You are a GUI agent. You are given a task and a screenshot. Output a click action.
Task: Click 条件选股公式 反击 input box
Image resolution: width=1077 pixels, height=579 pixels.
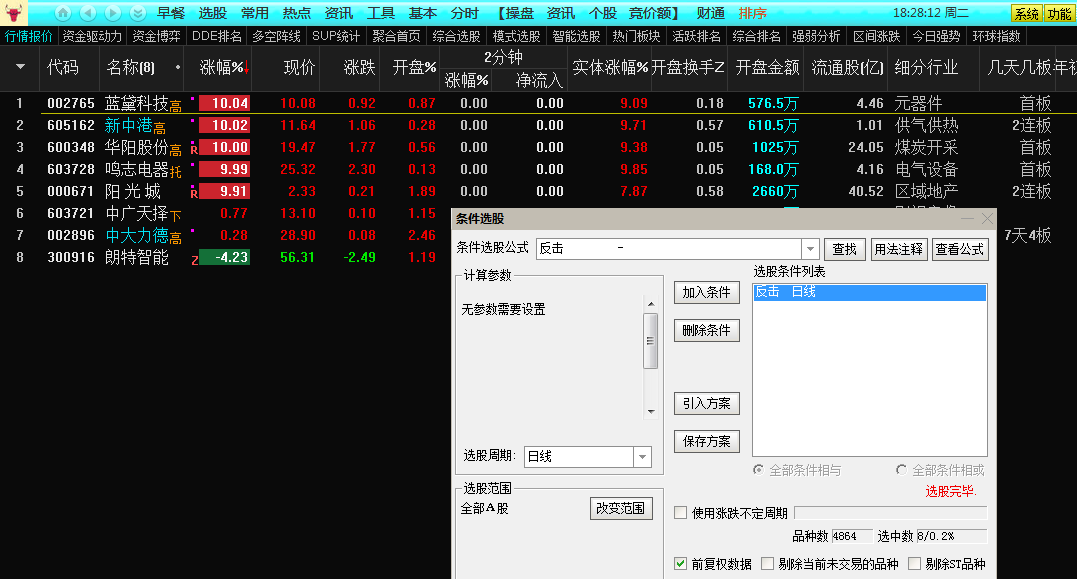(x=669, y=249)
